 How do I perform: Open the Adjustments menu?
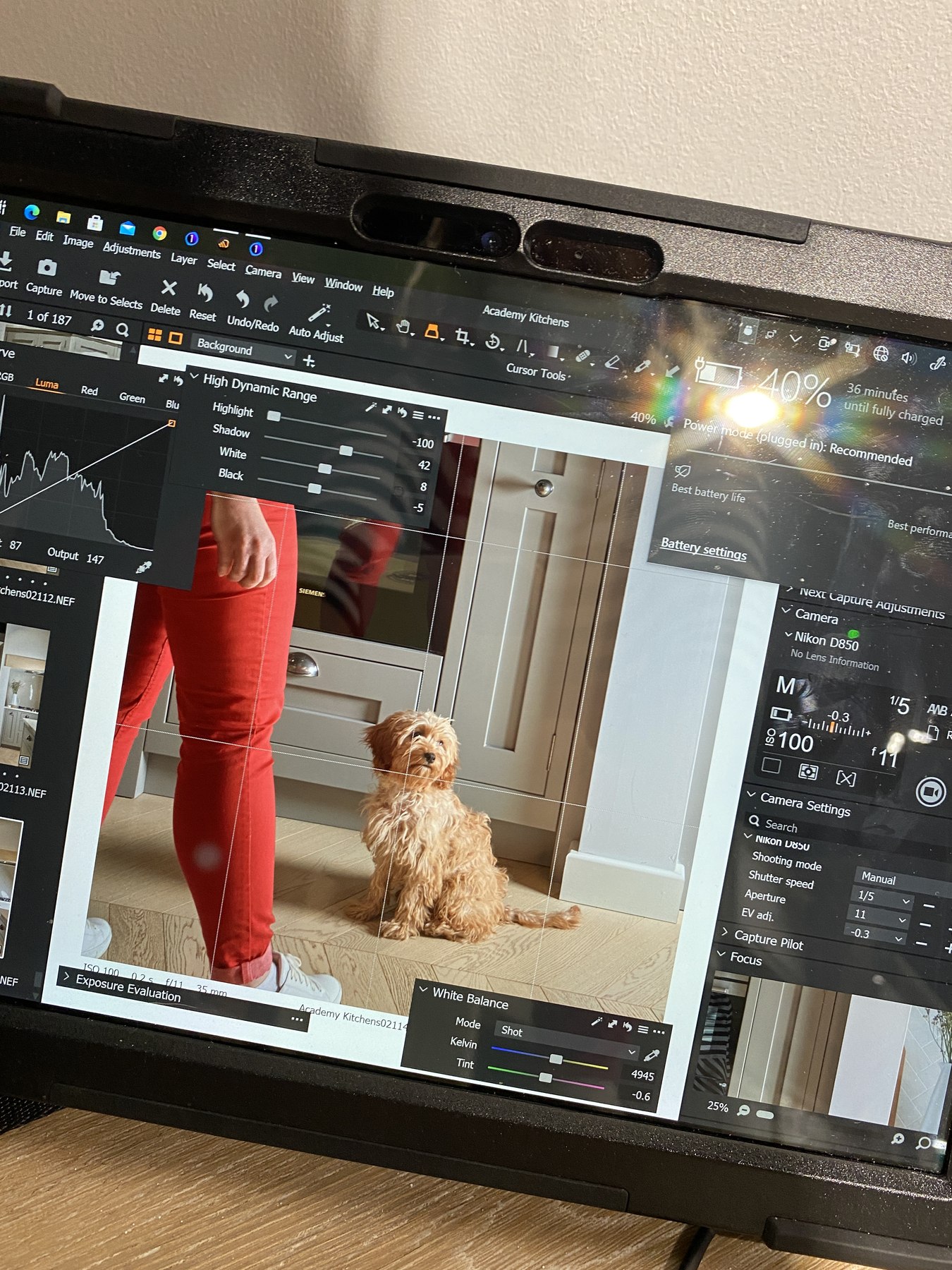pyautogui.click(x=132, y=250)
